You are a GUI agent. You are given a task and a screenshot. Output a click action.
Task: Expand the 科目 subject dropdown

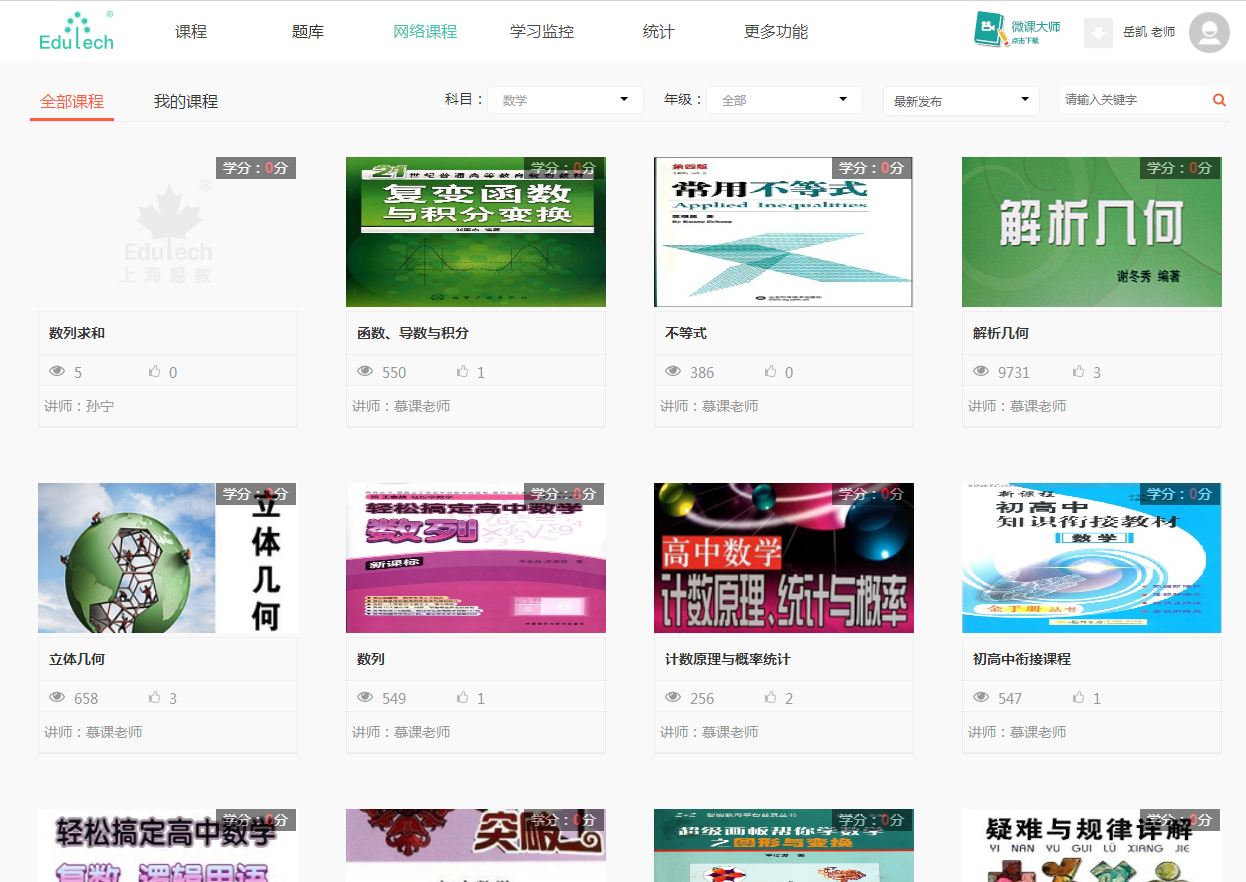click(x=565, y=100)
